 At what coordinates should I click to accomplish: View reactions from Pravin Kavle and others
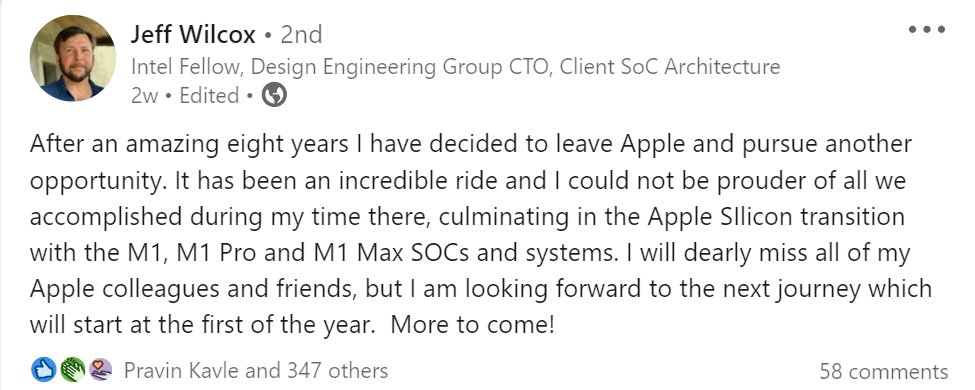(256, 371)
